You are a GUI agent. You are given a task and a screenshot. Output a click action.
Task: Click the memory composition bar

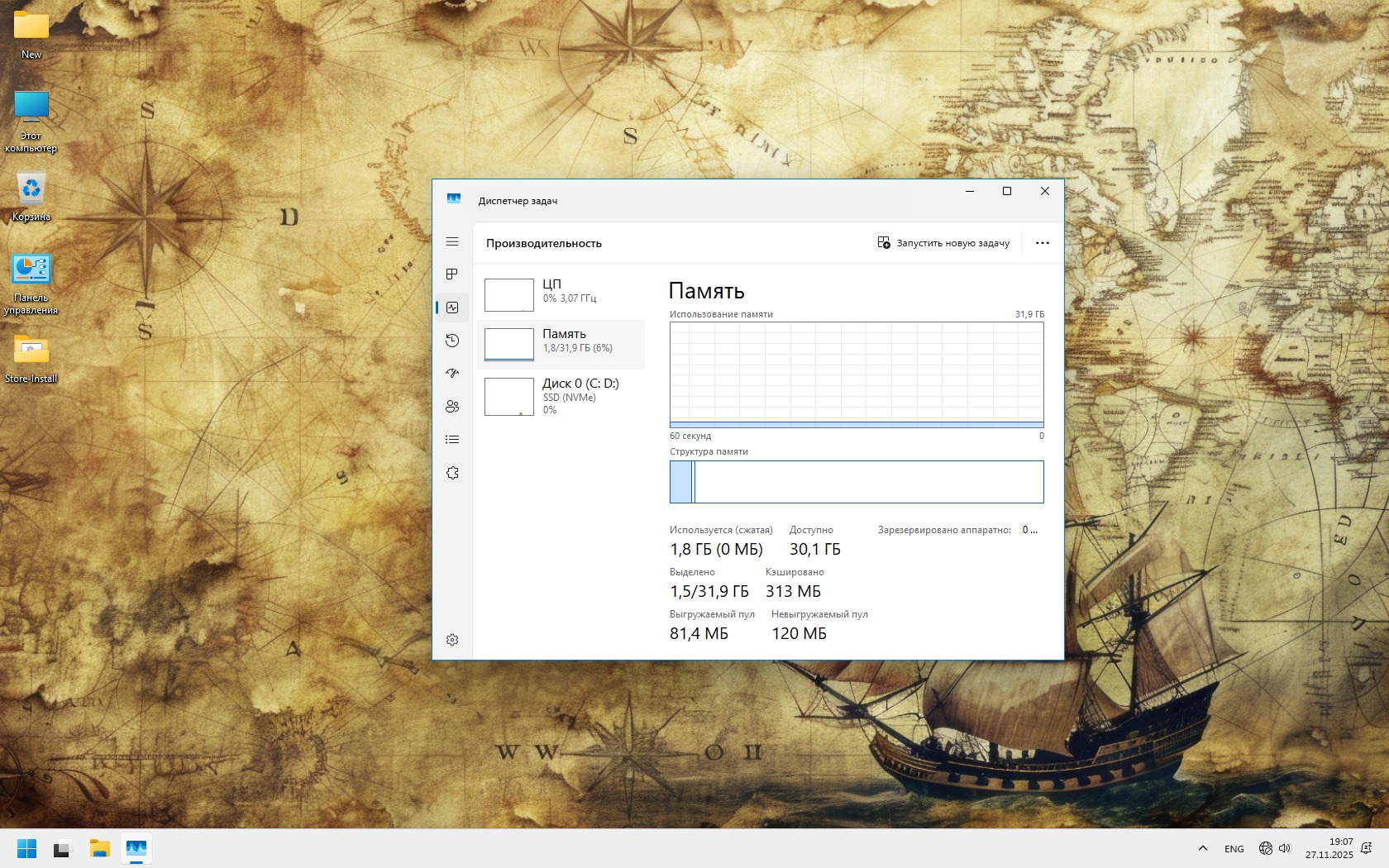pyautogui.click(x=857, y=482)
